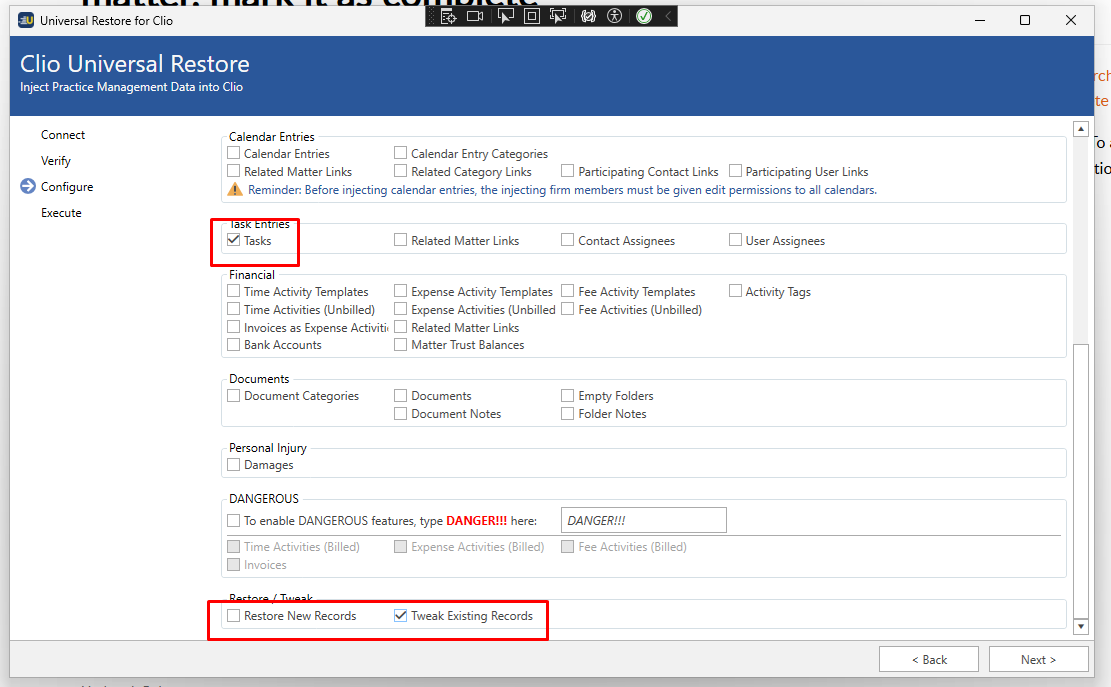Enable Bank Accounts checkbox
The image size is (1111, 687).
pyautogui.click(x=233, y=344)
